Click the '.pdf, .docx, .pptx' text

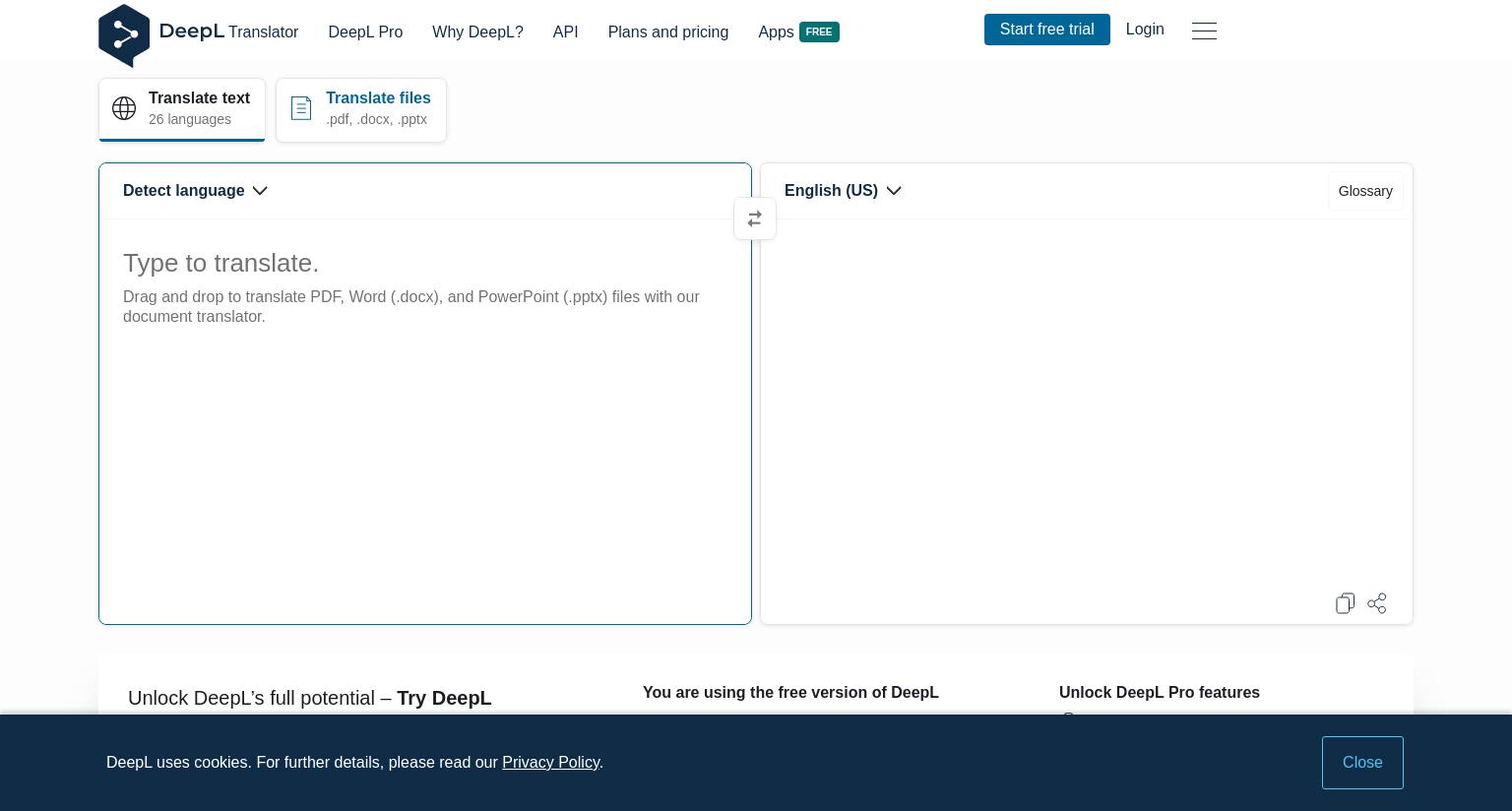coord(376,119)
